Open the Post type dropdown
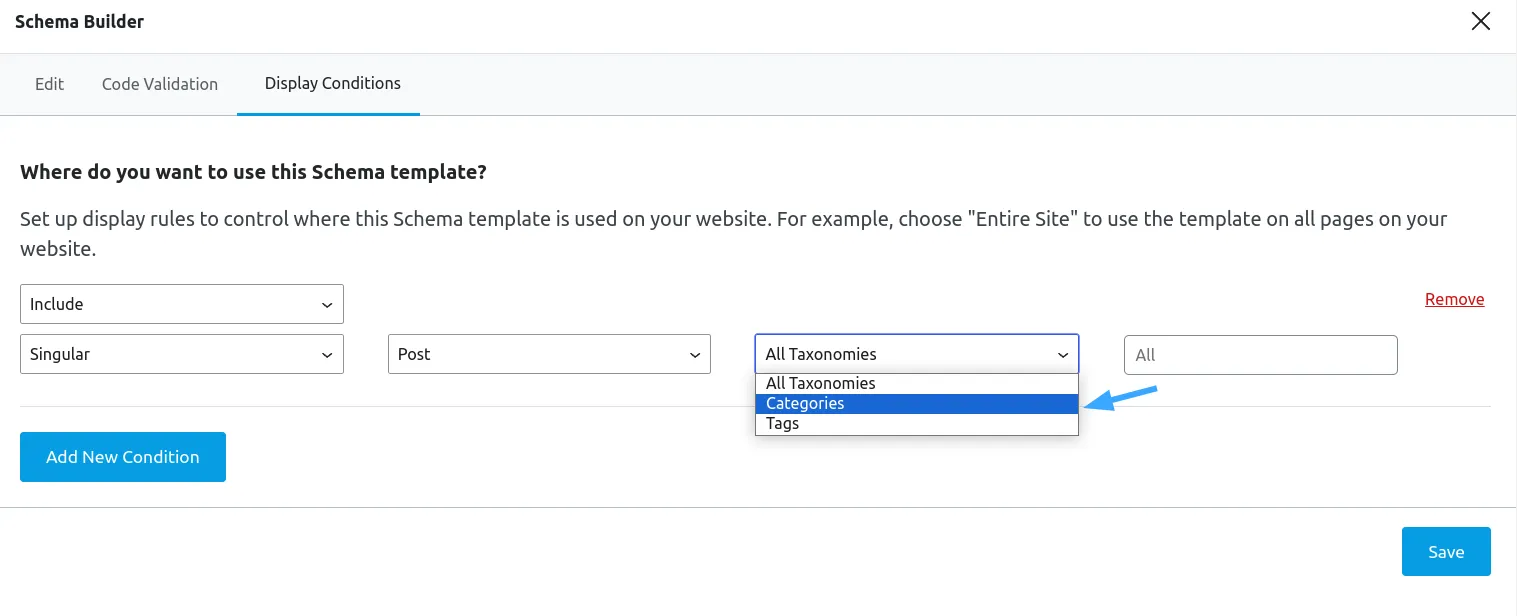The height and width of the screenshot is (616, 1517). pos(549,354)
